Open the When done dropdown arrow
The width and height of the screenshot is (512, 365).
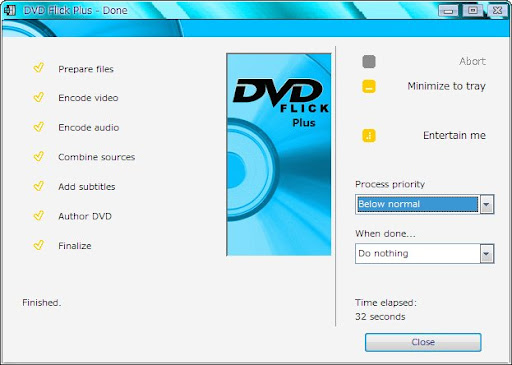(x=486, y=254)
